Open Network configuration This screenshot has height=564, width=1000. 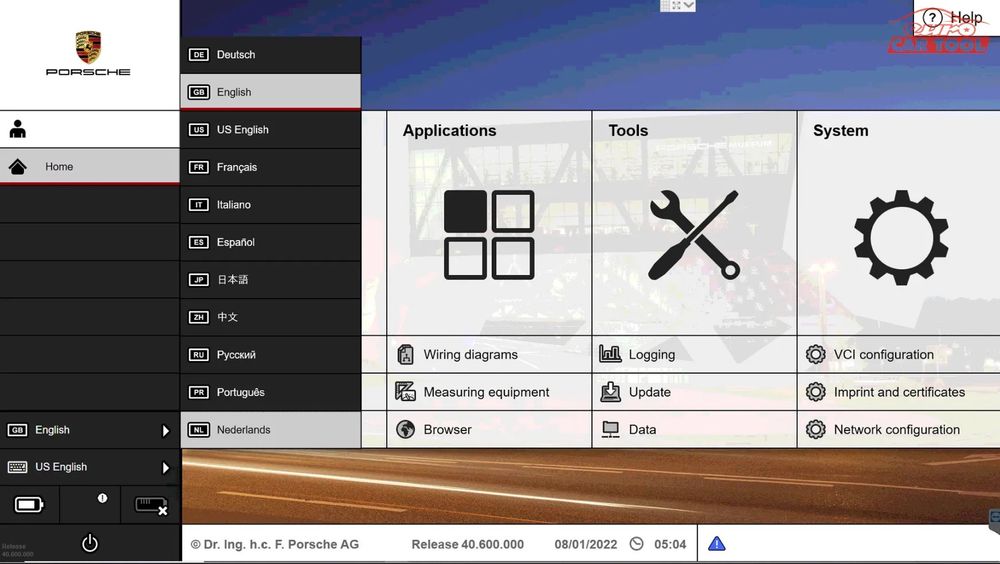click(x=899, y=430)
